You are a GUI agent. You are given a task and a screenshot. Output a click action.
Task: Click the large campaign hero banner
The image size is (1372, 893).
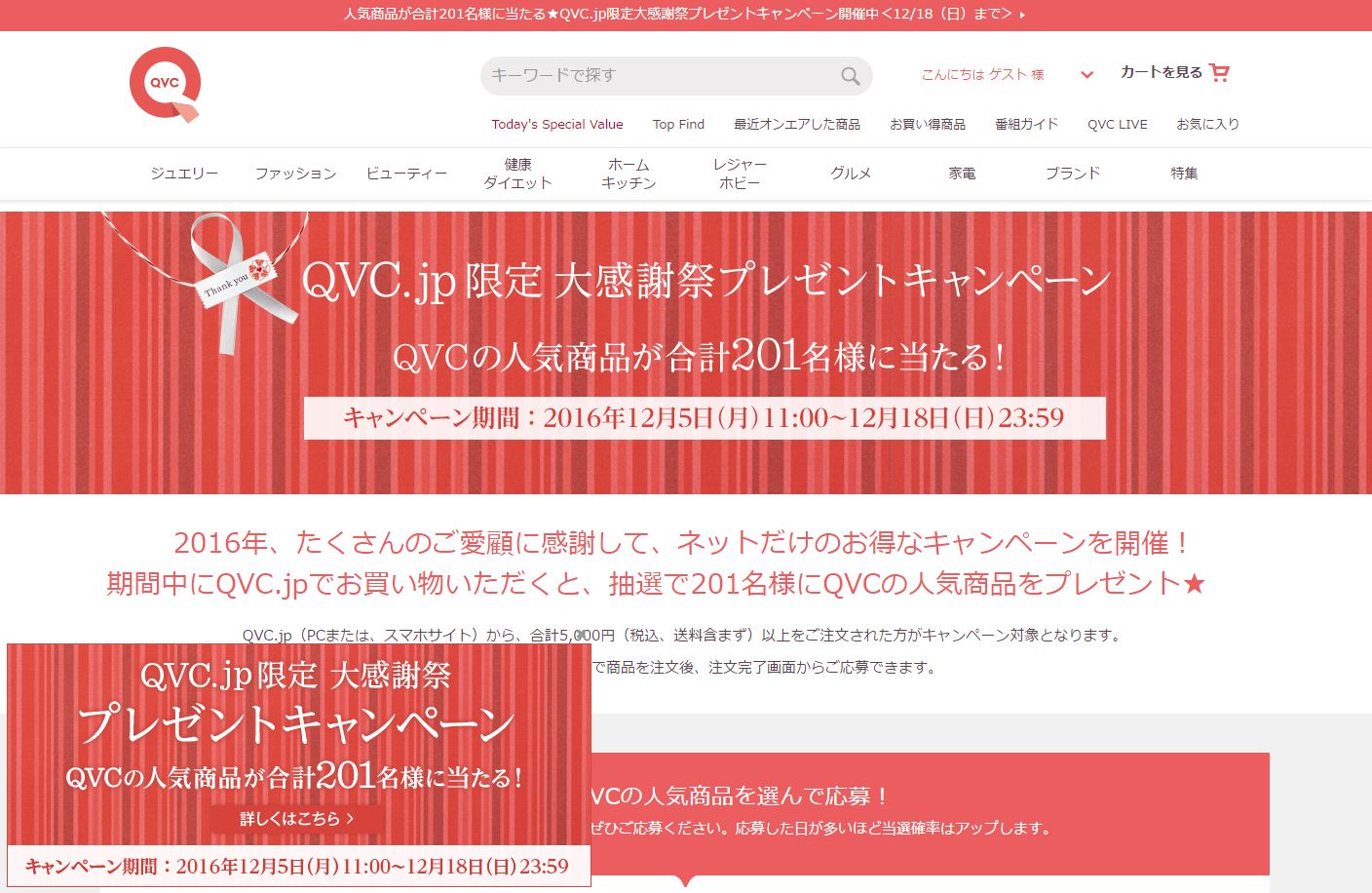(686, 353)
